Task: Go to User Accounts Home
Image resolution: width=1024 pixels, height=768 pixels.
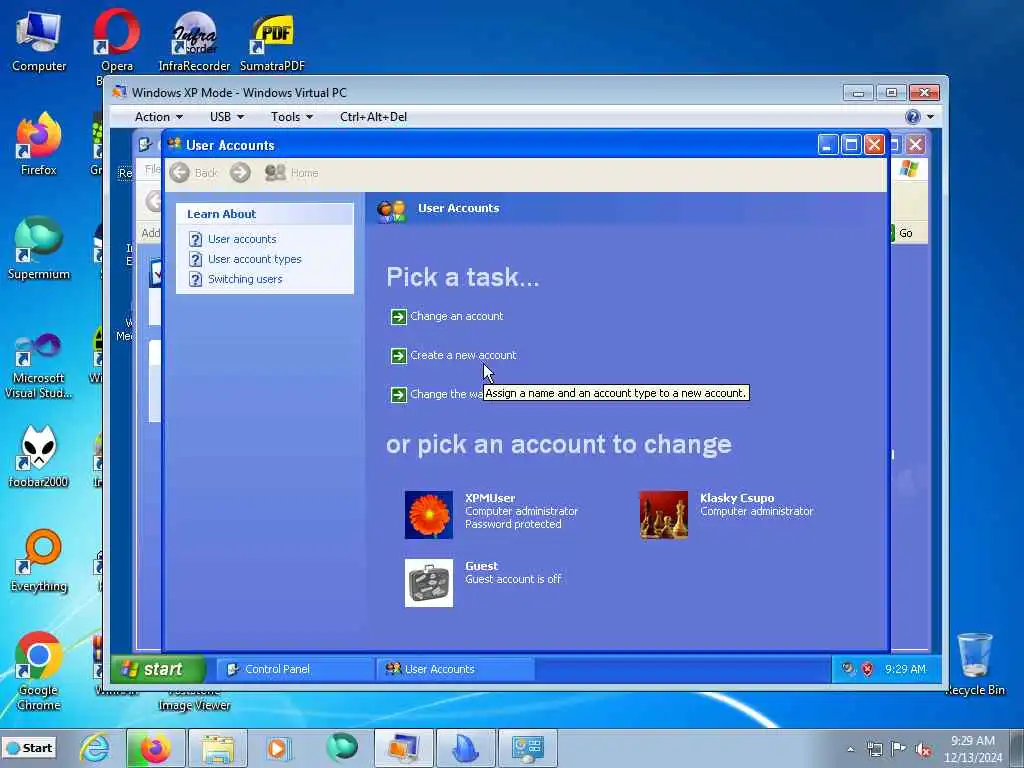Action: (291, 172)
